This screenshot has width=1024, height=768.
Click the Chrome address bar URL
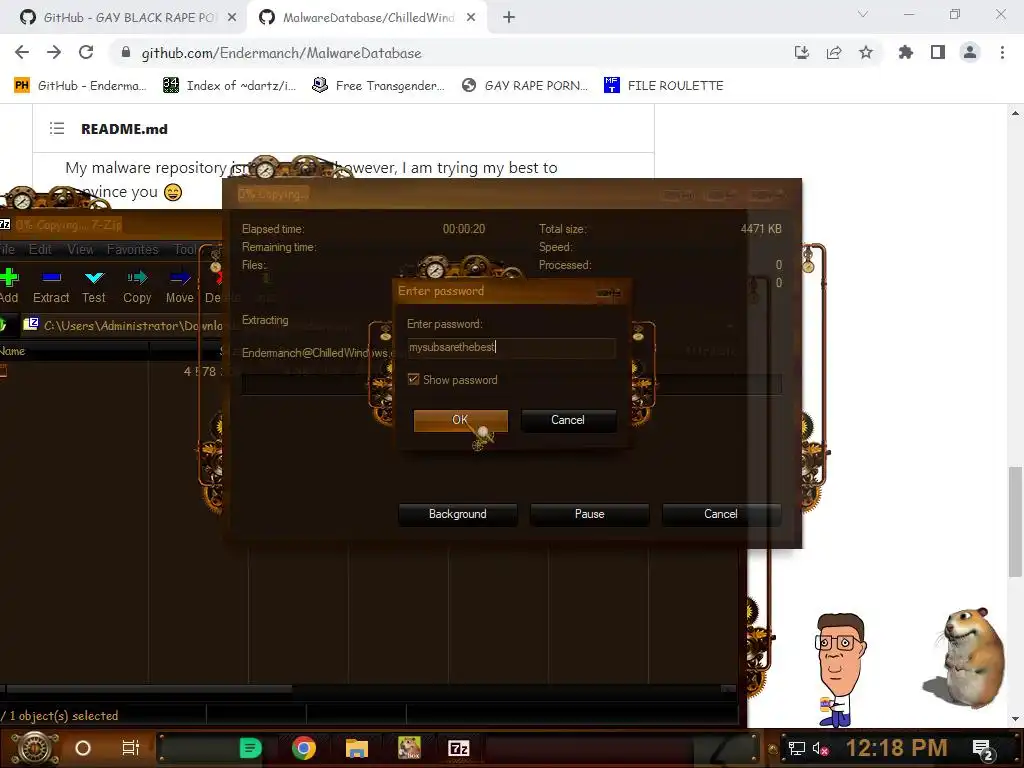pyautogui.click(x=281, y=53)
